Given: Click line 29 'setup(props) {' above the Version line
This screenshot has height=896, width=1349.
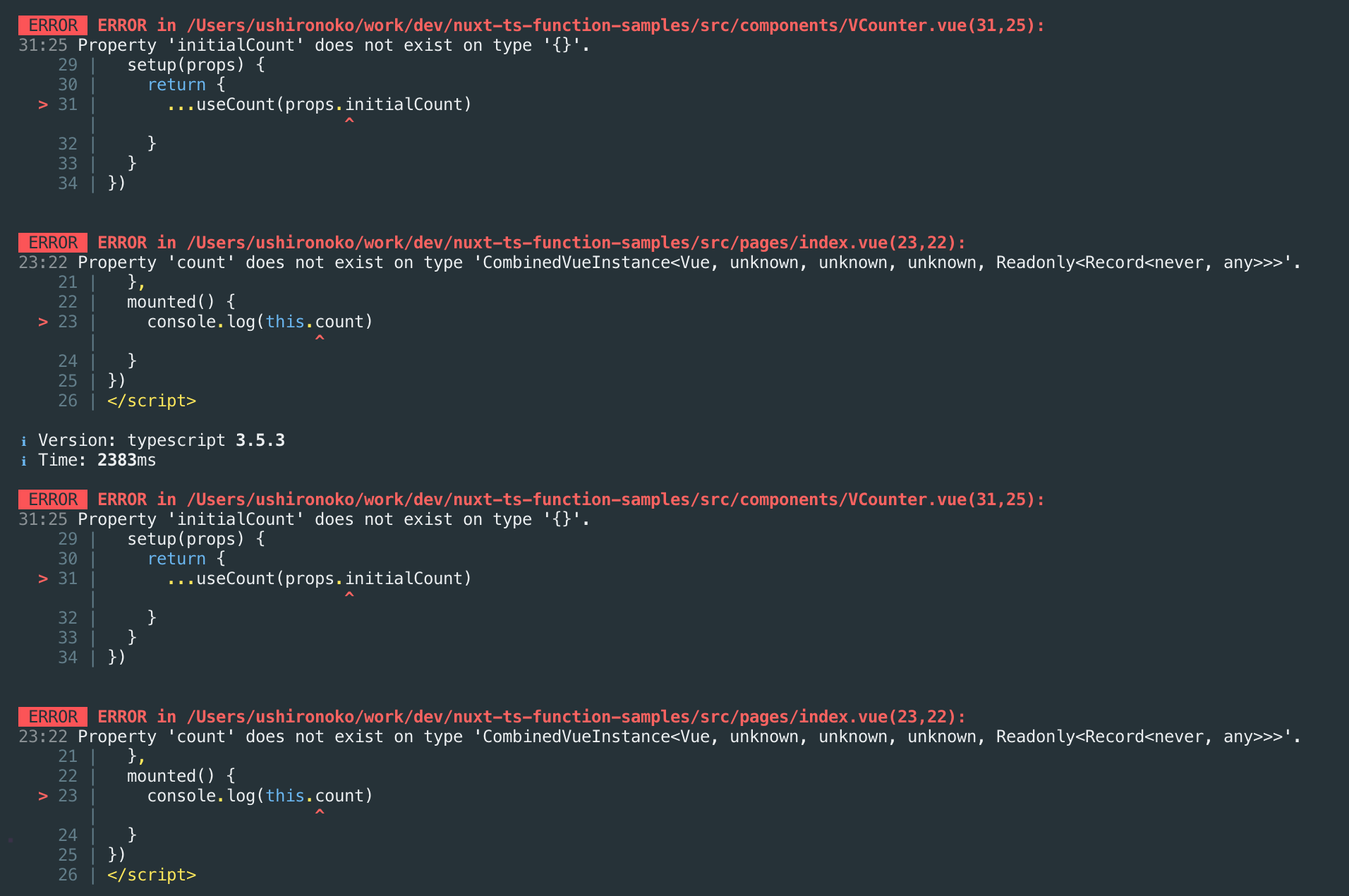Looking at the screenshot, I should click(196, 65).
